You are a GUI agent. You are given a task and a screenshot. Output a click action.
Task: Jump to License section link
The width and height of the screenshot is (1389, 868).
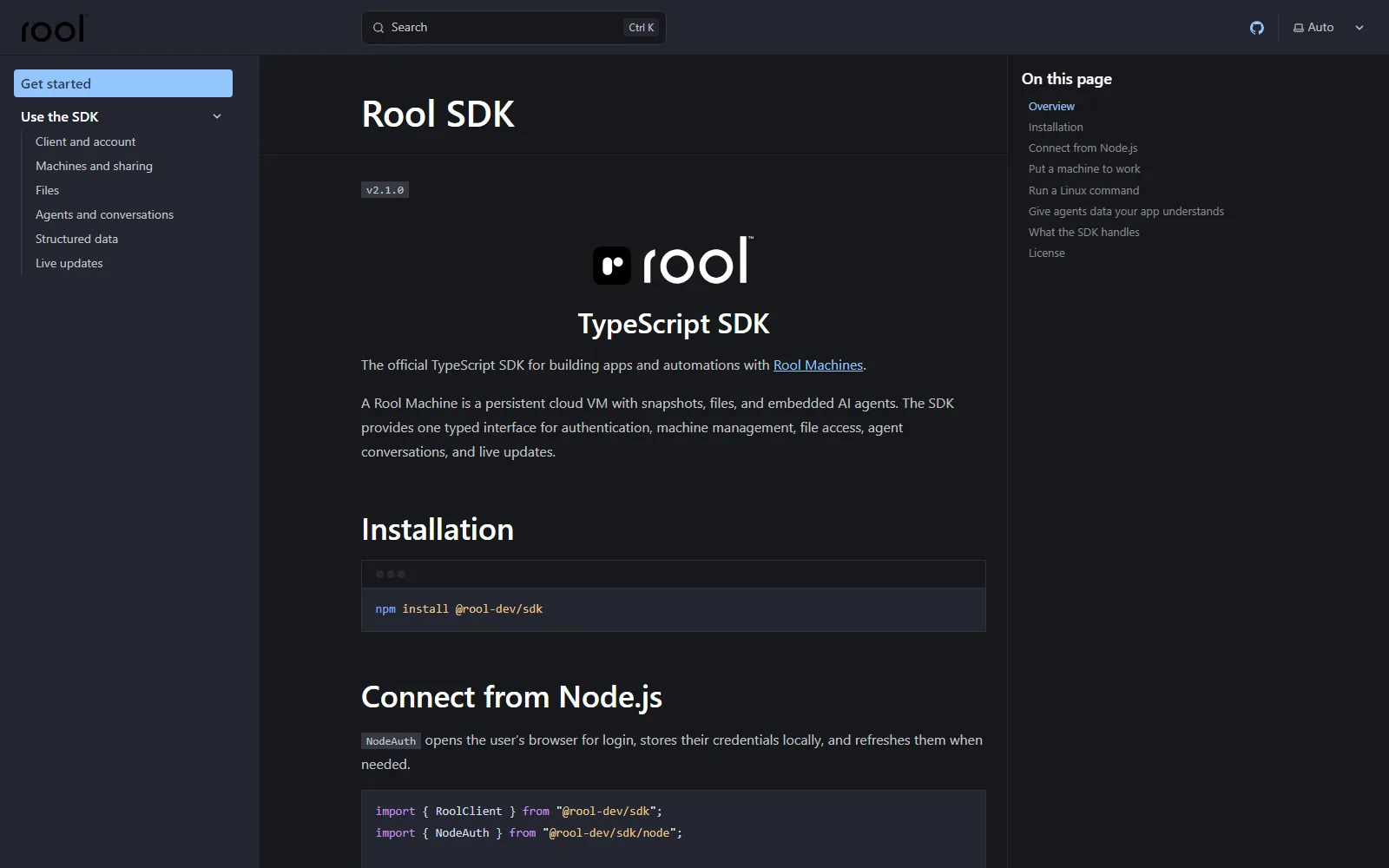pos(1046,253)
